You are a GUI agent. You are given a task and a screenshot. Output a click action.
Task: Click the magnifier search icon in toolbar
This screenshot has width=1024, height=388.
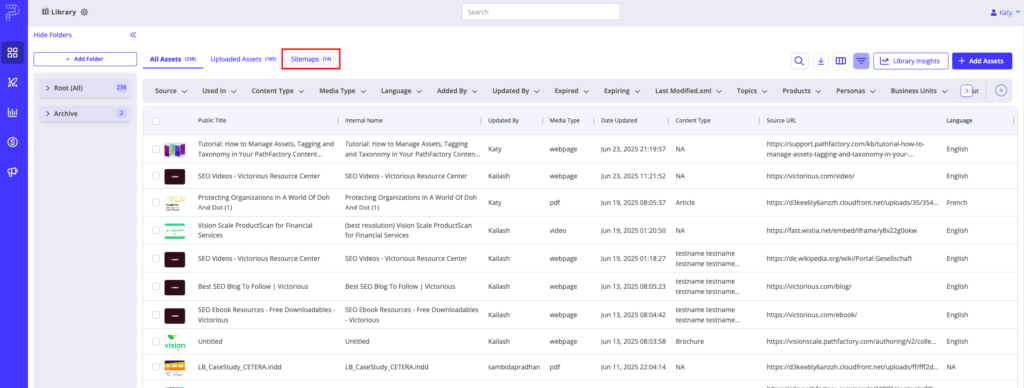(x=799, y=61)
